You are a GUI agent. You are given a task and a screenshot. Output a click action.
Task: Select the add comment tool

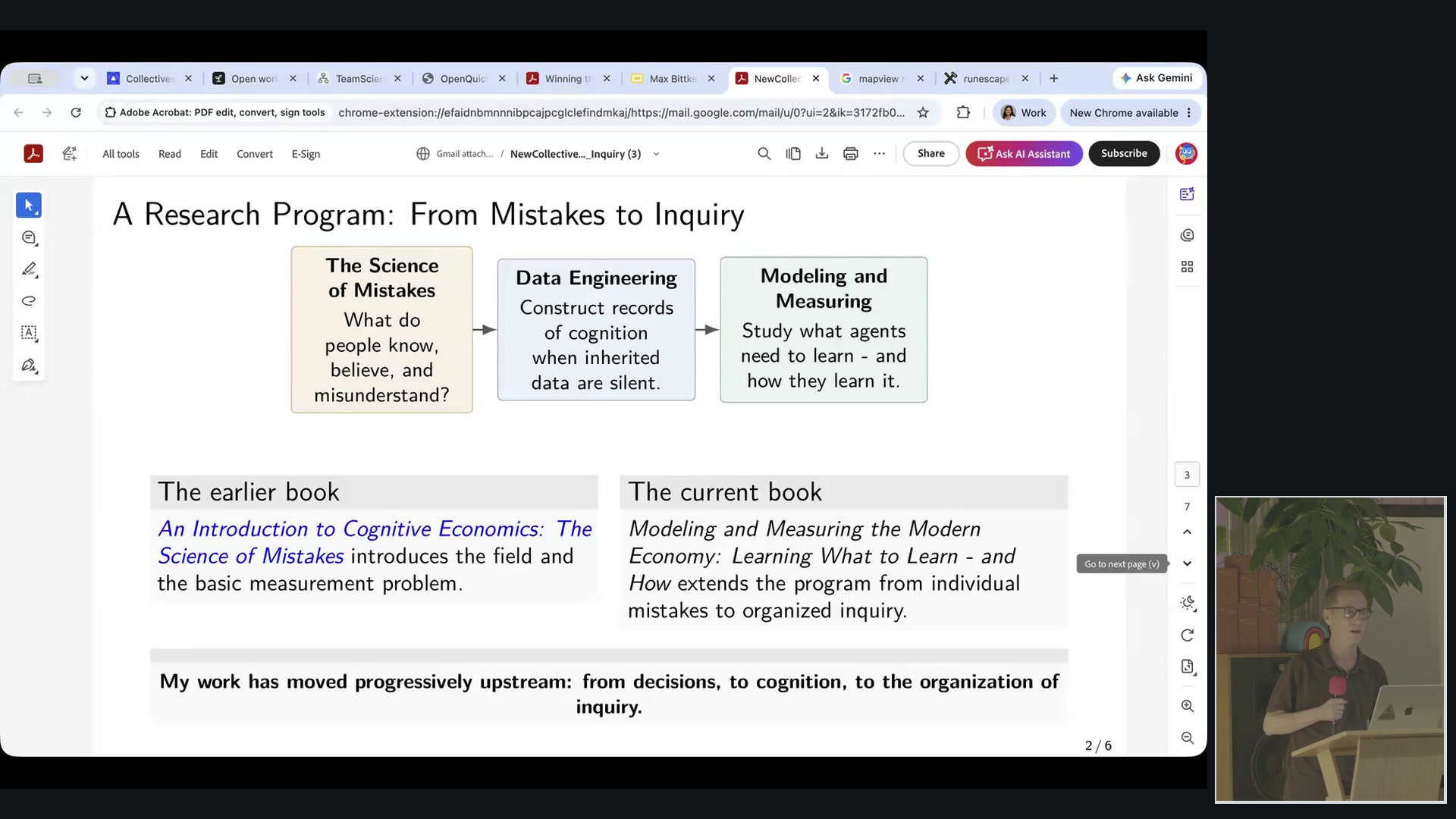click(29, 238)
